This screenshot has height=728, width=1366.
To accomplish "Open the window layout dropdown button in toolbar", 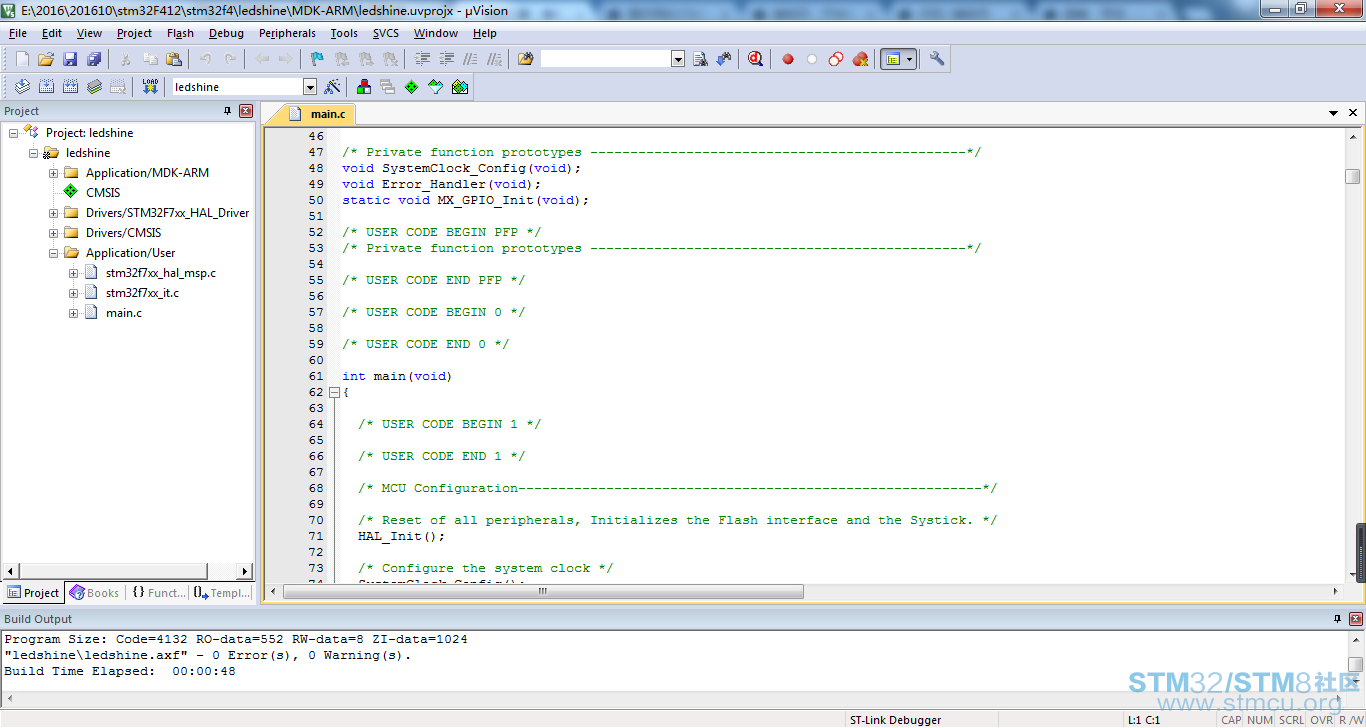I will tap(909, 59).
